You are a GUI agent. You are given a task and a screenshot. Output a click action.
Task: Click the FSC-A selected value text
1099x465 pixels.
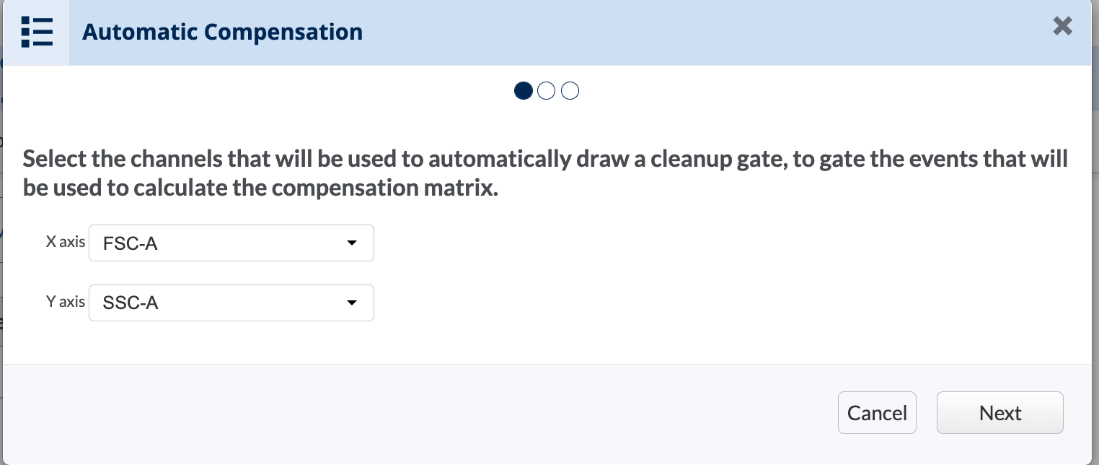(x=130, y=244)
